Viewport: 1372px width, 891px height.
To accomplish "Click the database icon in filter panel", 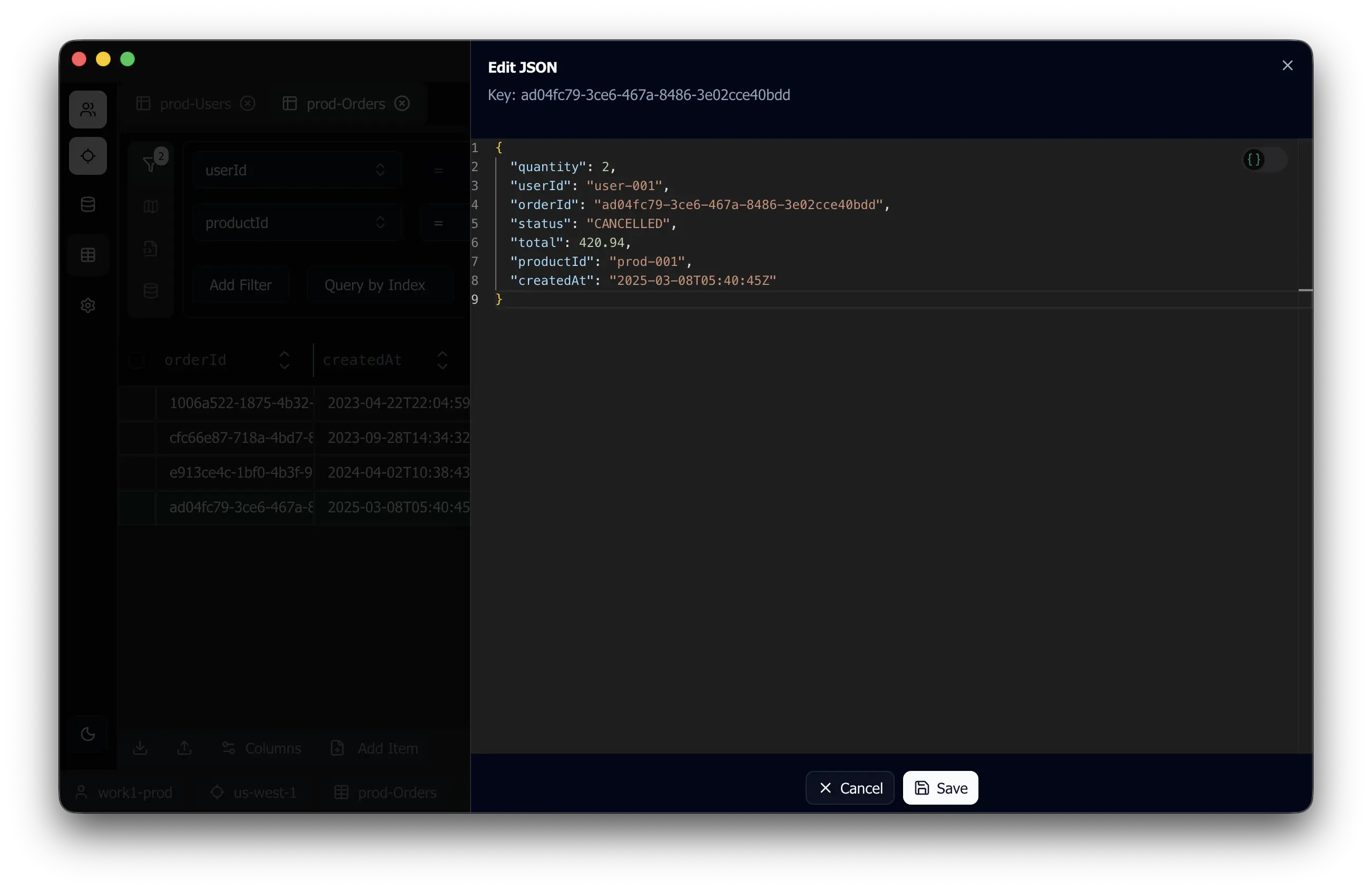I will click(151, 291).
